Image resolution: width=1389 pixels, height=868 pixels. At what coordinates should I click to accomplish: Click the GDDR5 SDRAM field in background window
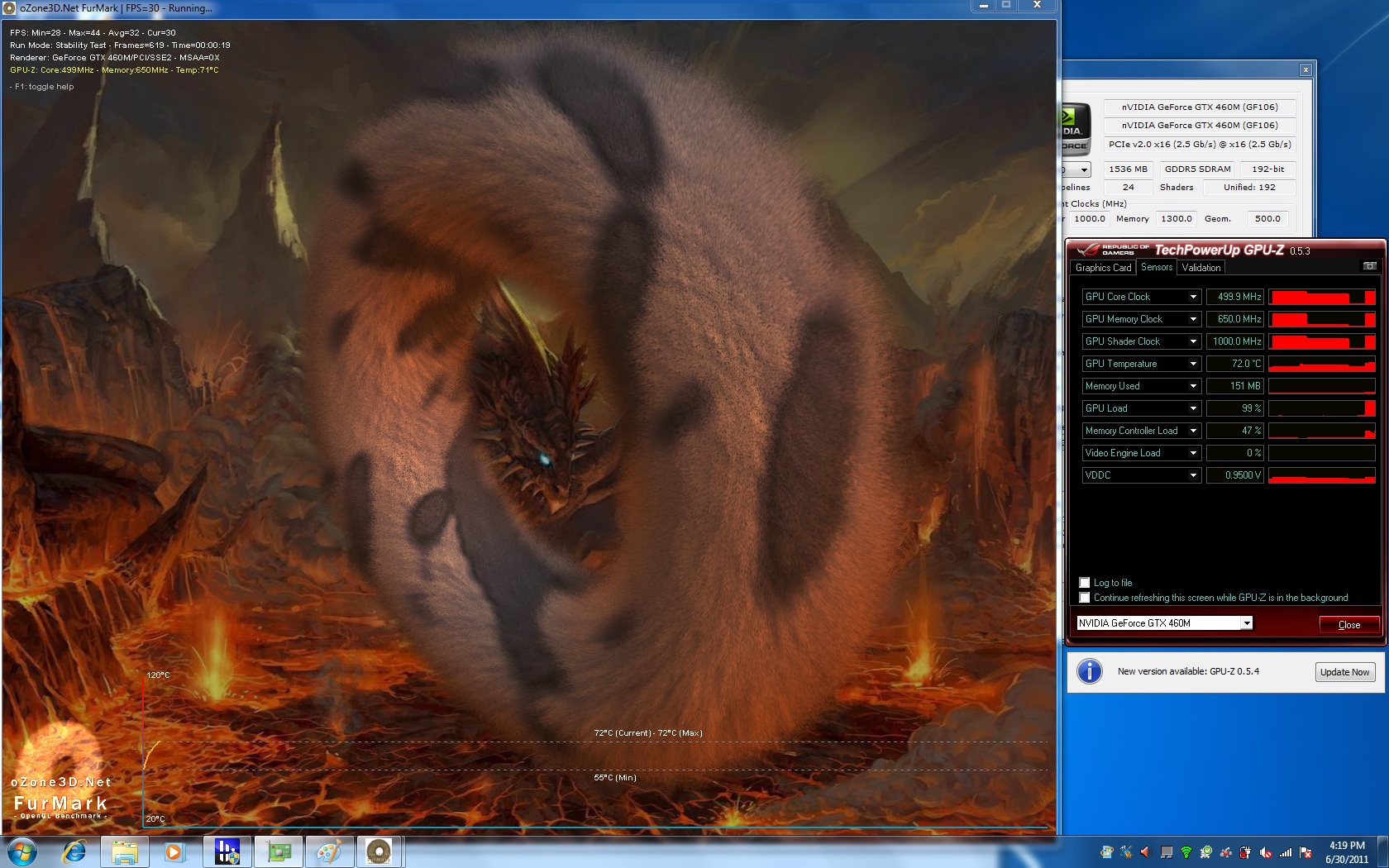click(x=1197, y=169)
